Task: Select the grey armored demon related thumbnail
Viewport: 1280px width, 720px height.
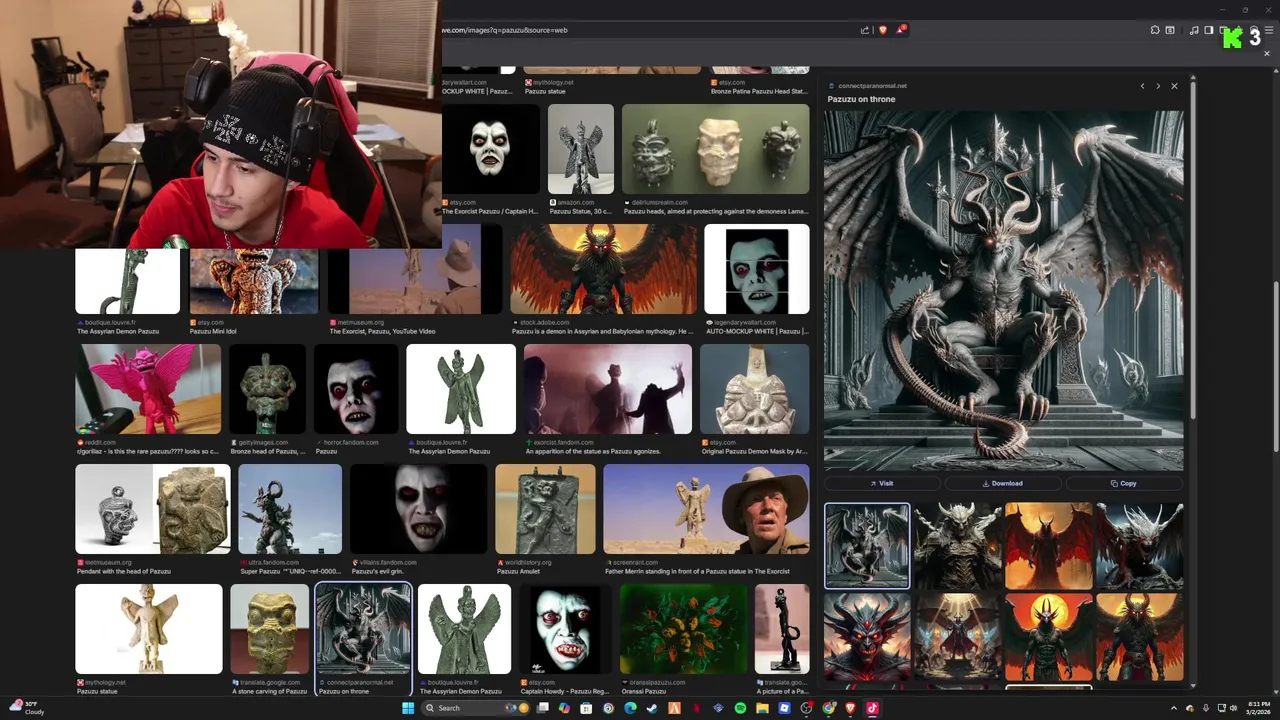Action: (957, 545)
